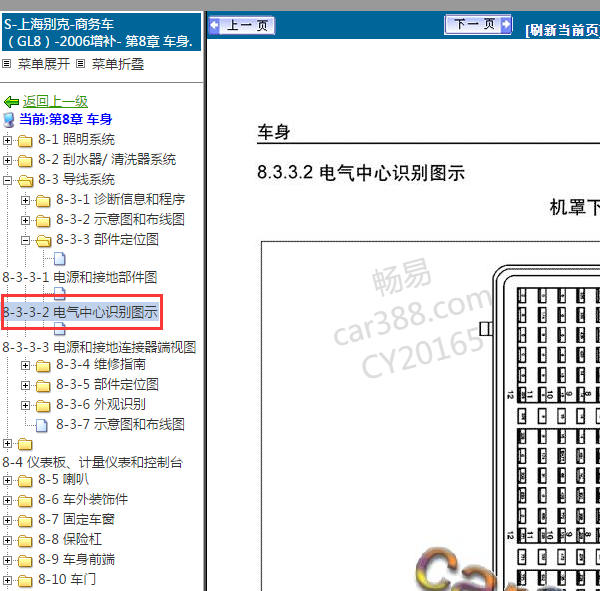Viewport: 600px width, 591px height.
Task: Expand the 8-4 仪表板 folder node
Action: (x=7, y=444)
